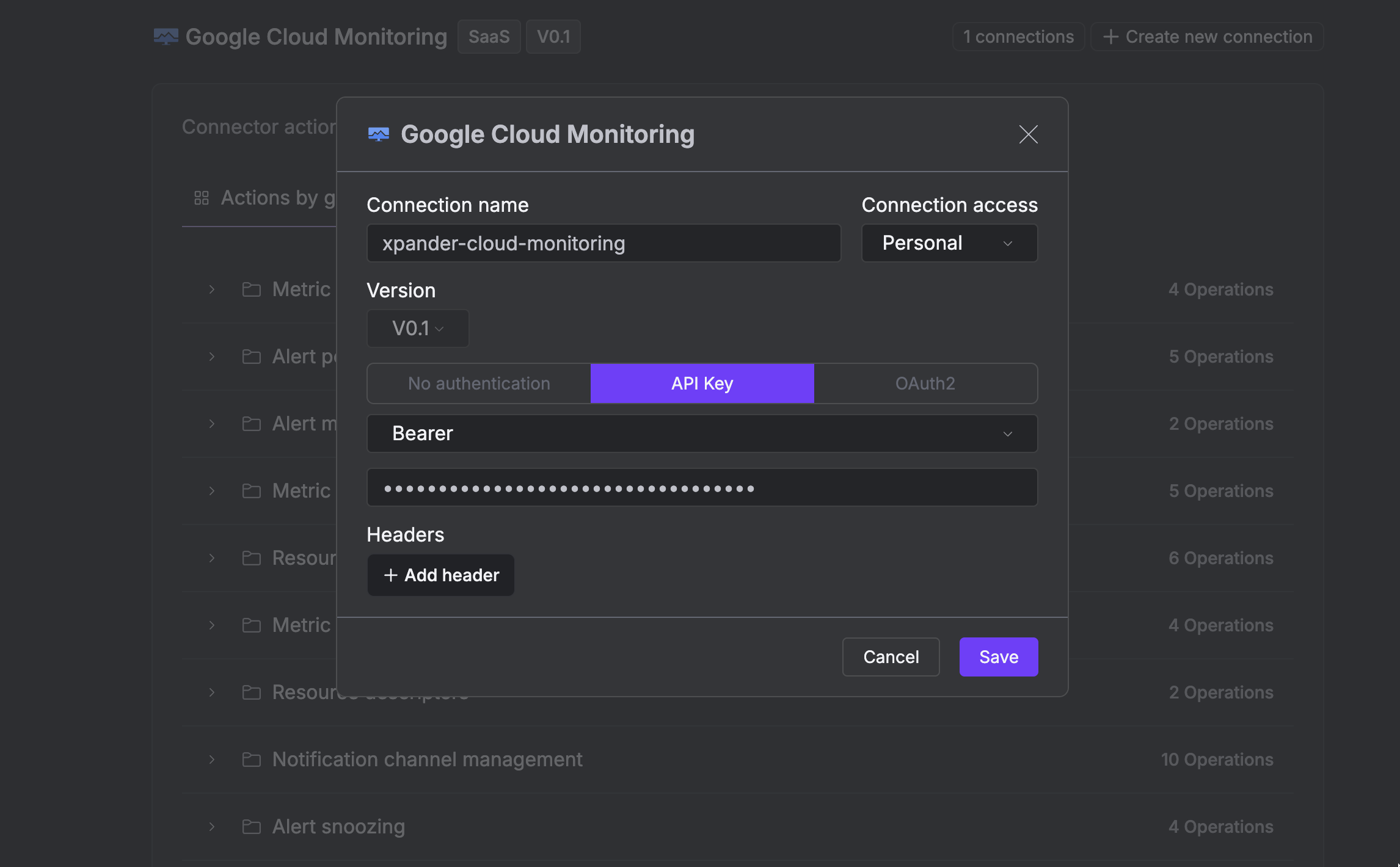The height and width of the screenshot is (867, 1400).
Task: Click the Connection name text field
Action: (603, 243)
